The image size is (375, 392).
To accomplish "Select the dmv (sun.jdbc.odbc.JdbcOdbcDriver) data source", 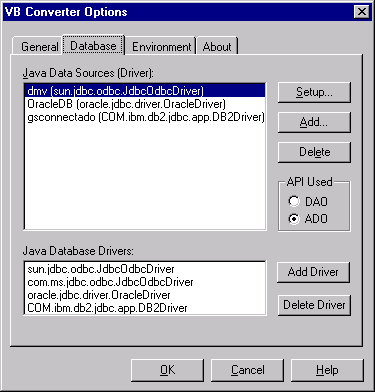I will [145, 91].
